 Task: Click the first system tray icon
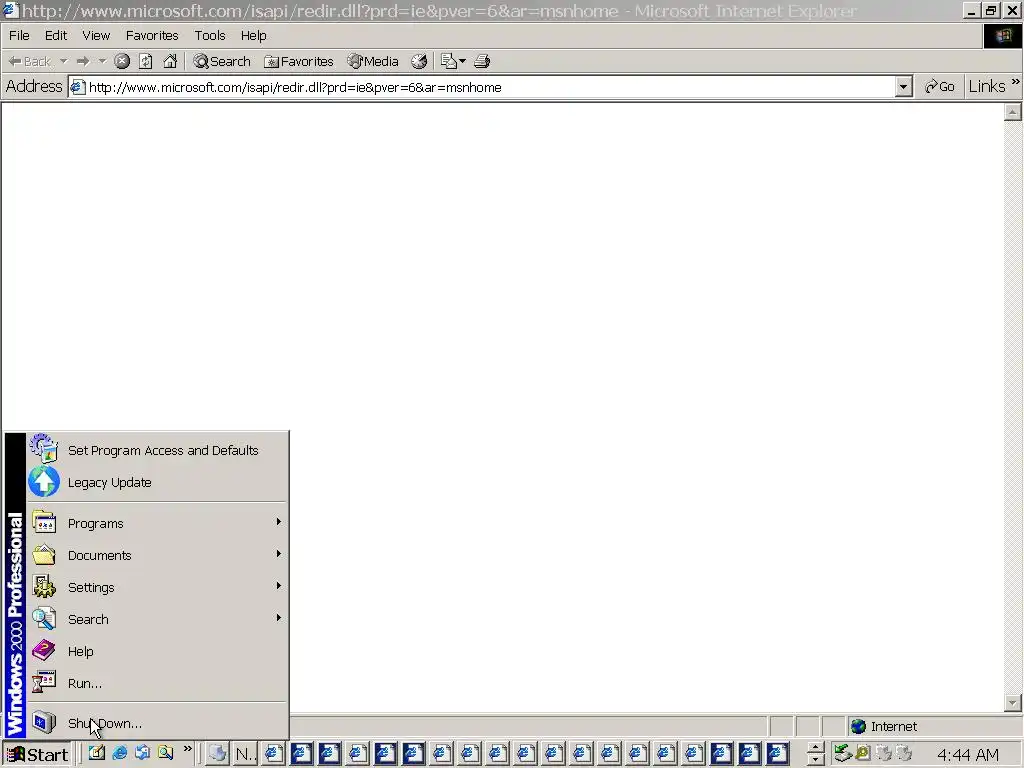(842, 754)
